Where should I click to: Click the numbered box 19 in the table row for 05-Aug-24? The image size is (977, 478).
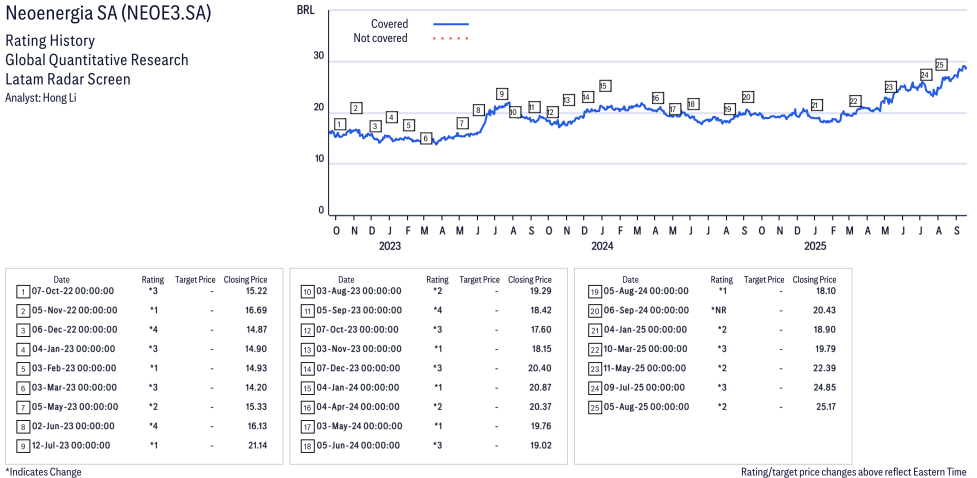[x=593, y=291]
